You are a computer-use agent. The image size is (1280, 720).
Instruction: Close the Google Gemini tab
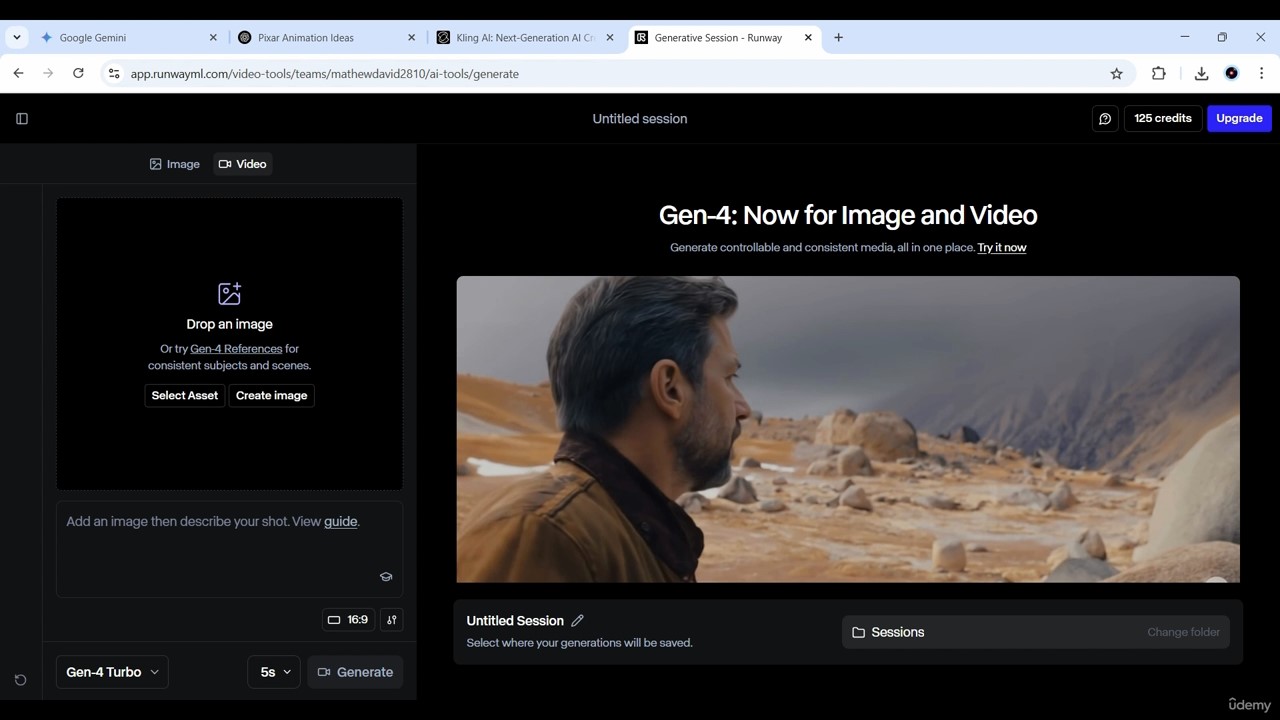(213, 37)
